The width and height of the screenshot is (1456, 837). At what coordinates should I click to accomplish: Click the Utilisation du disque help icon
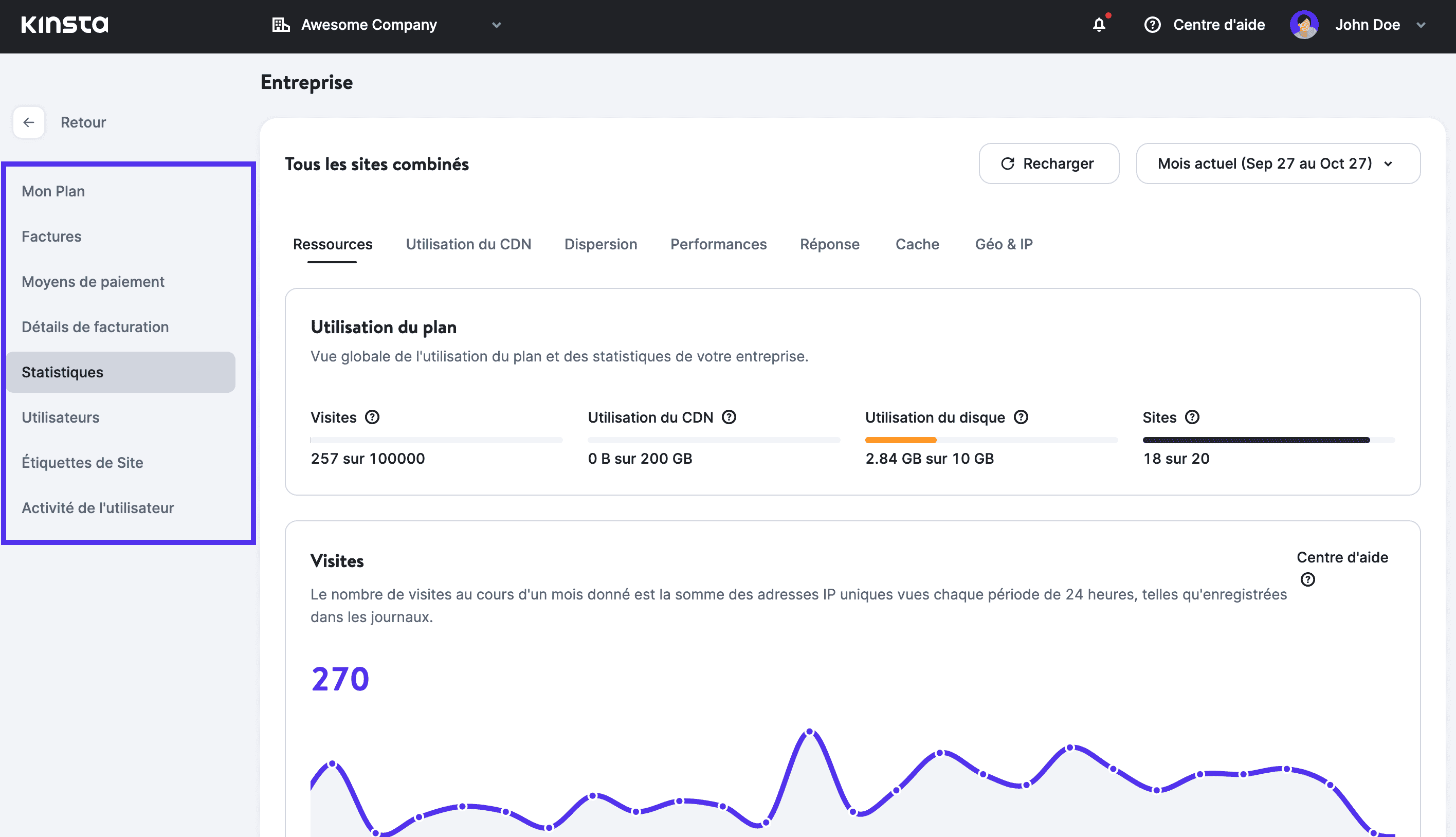click(1021, 417)
